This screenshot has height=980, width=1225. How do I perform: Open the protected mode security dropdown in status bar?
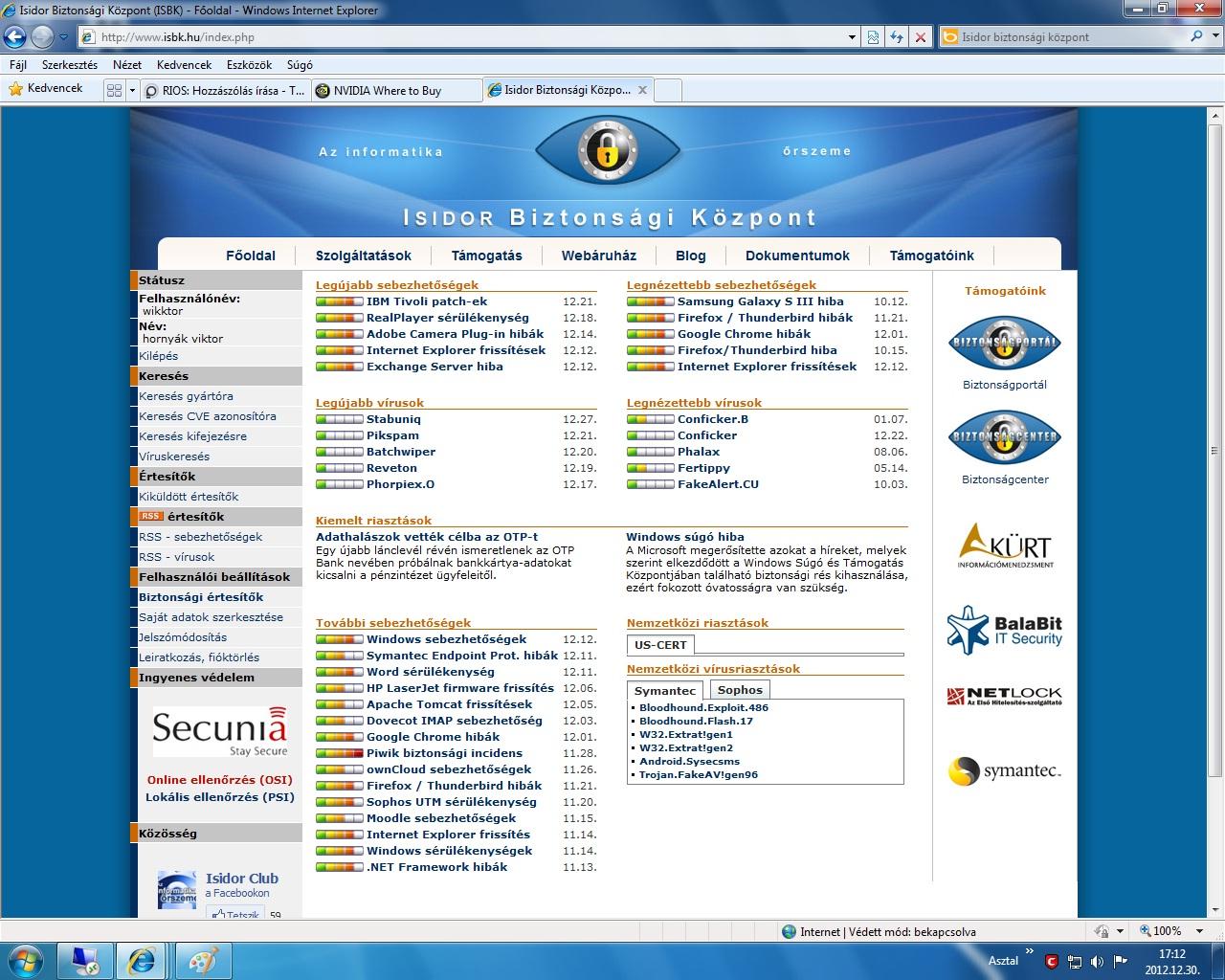[x=1120, y=931]
